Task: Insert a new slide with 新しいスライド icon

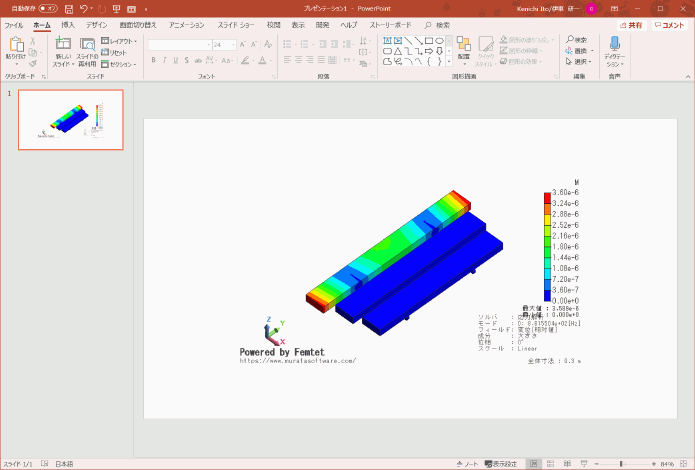Action: 63,48
